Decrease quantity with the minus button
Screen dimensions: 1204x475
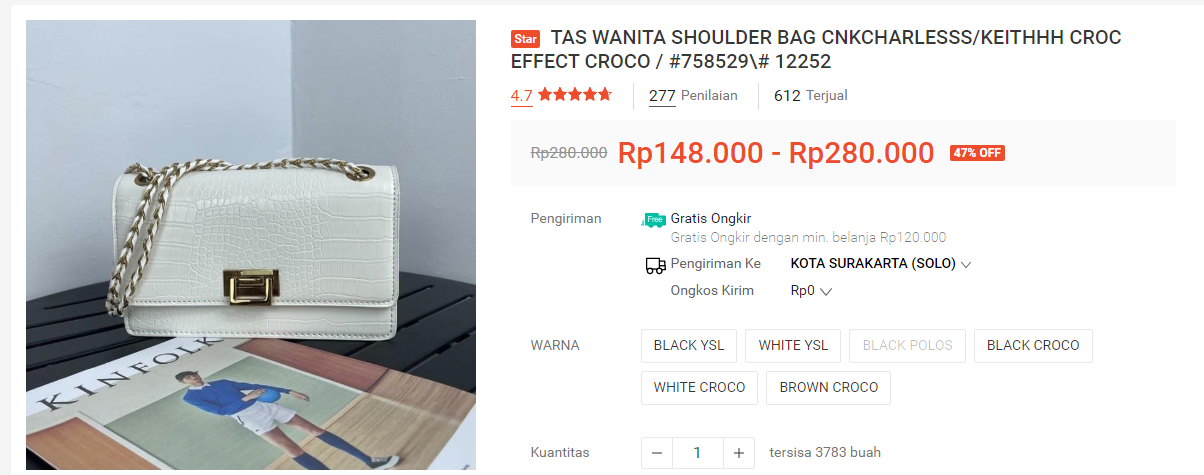coord(657,453)
